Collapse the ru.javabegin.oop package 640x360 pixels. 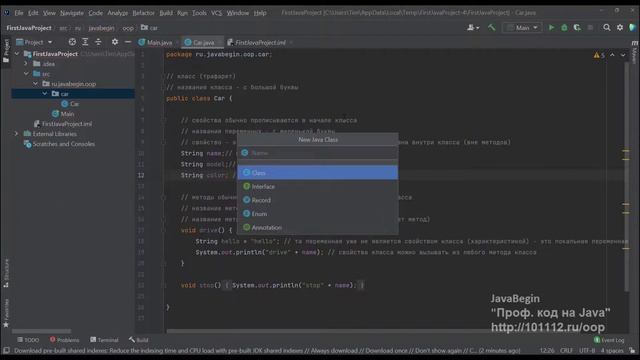click(x=36, y=84)
